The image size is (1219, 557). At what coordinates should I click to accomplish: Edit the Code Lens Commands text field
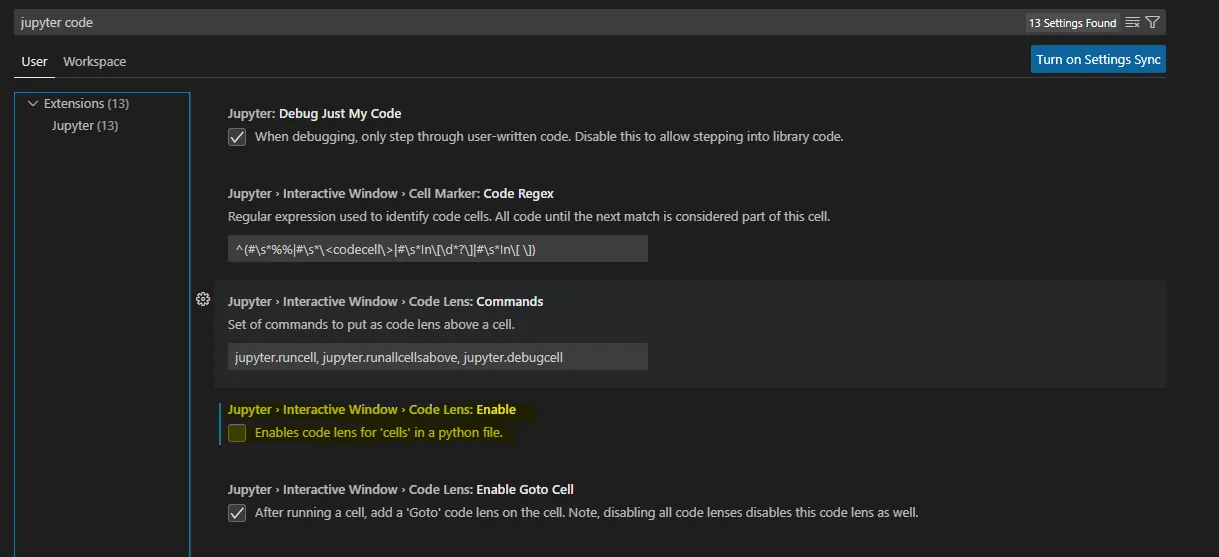[x=438, y=357]
